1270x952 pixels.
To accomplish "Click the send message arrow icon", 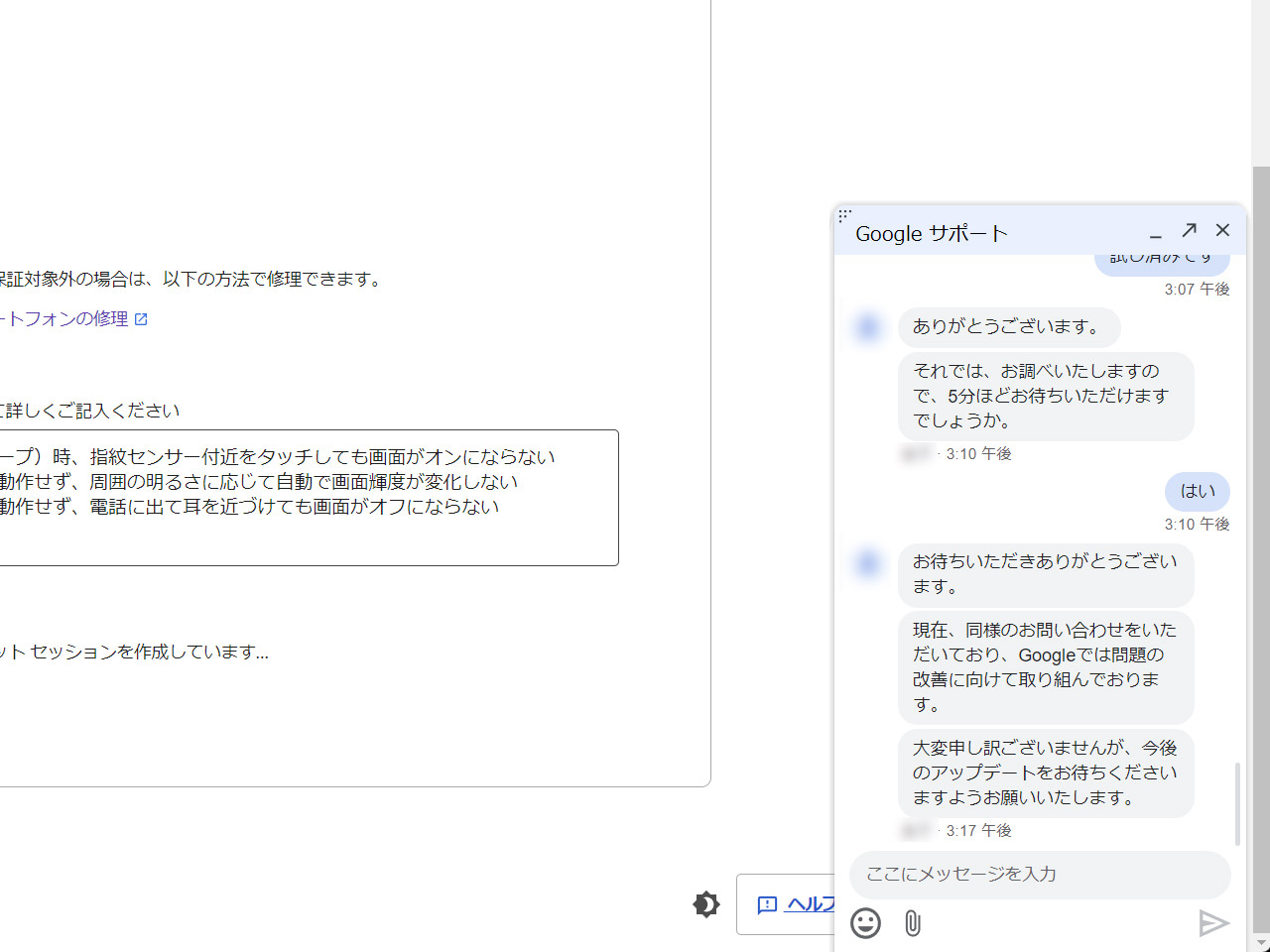I will tap(1214, 923).
